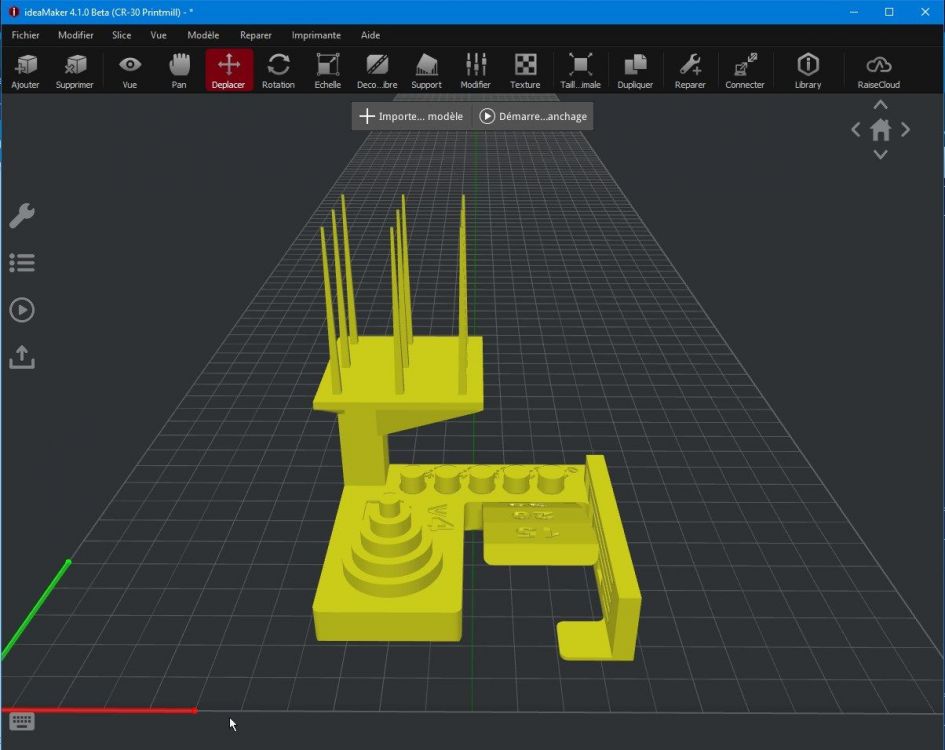This screenshot has height=750, width=945.
Task: Expand the model list panel icon
Action: (x=22, y=263)
